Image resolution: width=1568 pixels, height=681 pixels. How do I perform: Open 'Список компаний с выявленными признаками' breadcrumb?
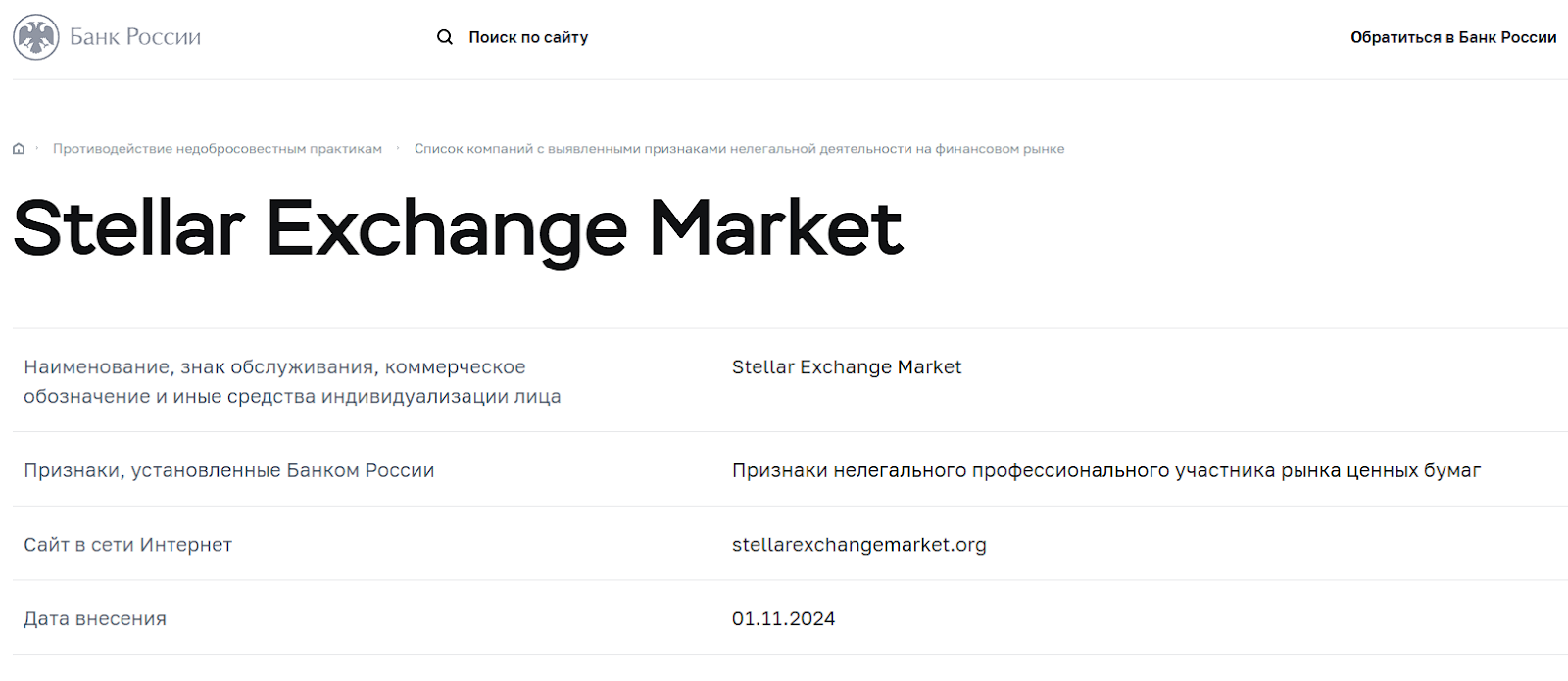point(739,149)
